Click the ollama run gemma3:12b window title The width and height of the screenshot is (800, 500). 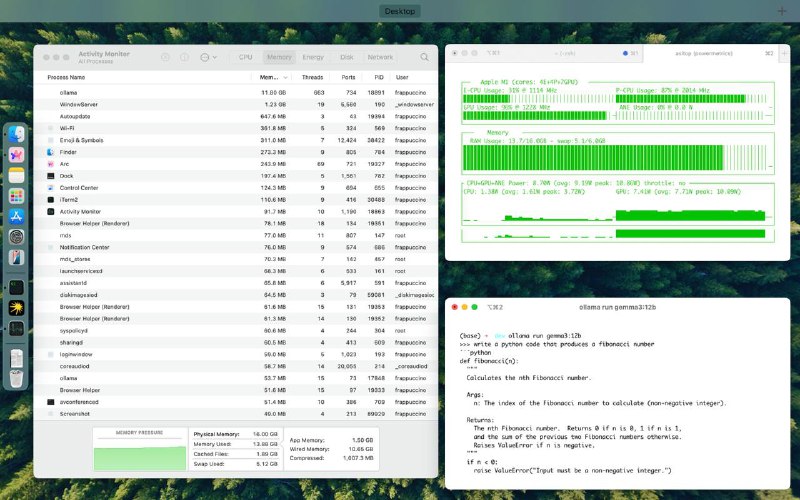[617, 307]
